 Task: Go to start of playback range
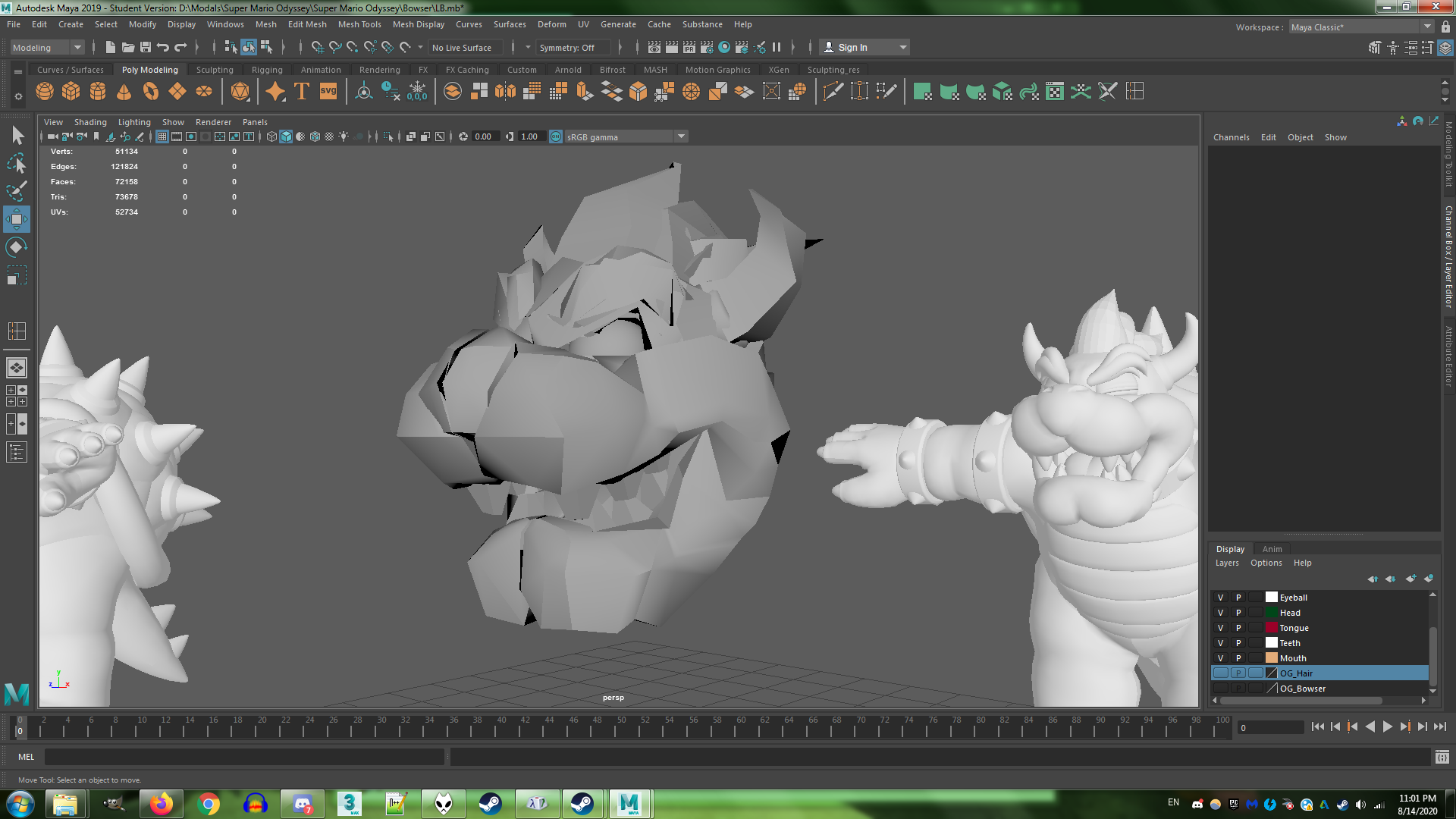(x=1317, y=726)
